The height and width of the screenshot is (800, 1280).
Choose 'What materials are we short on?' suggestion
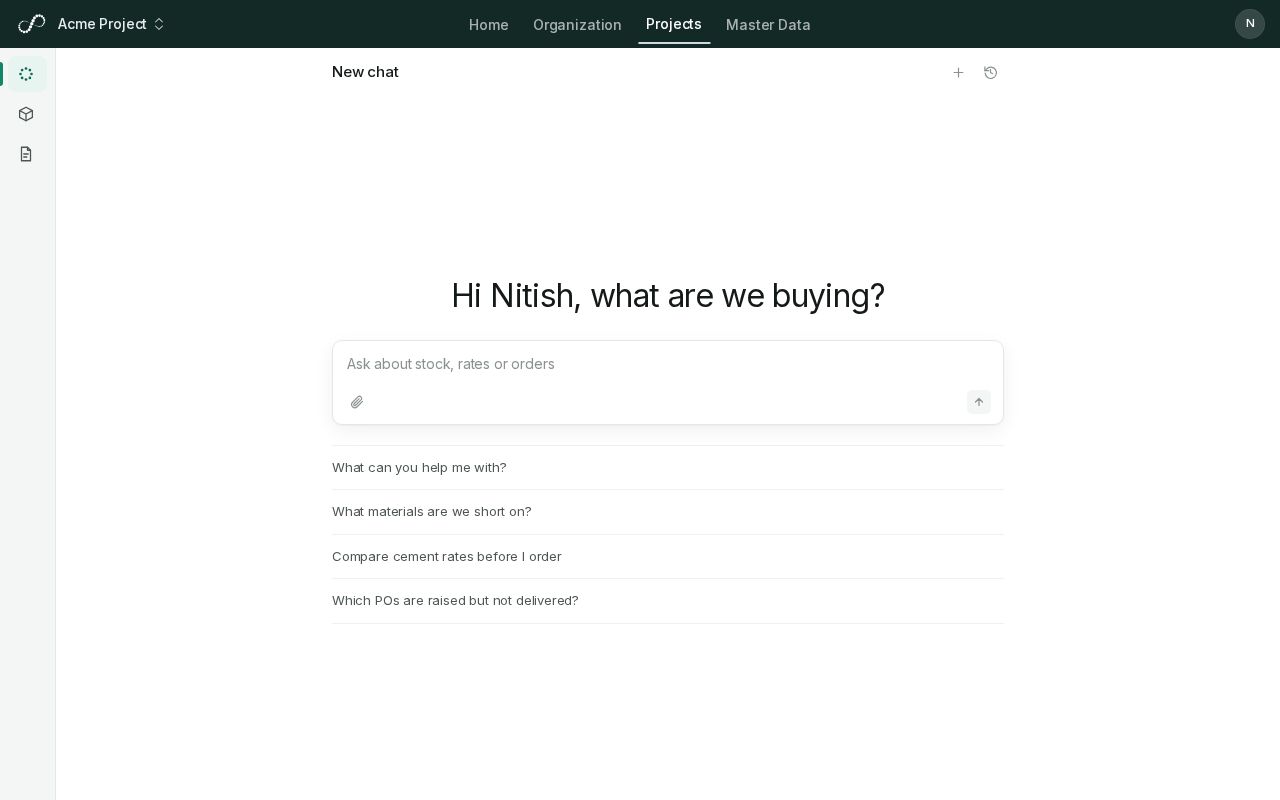(668, 512)
